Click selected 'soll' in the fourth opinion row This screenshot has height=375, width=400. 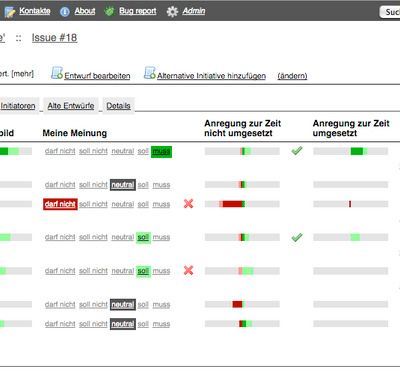[143, 237]
